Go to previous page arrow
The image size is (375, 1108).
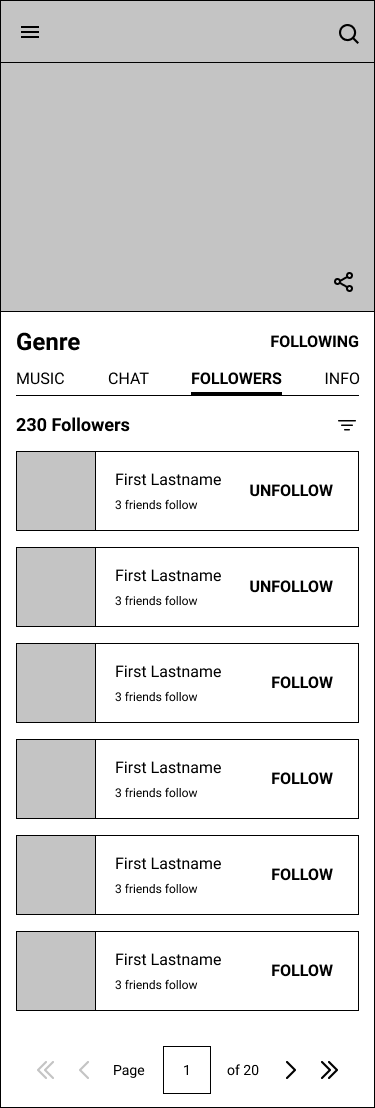(84, 1070)
